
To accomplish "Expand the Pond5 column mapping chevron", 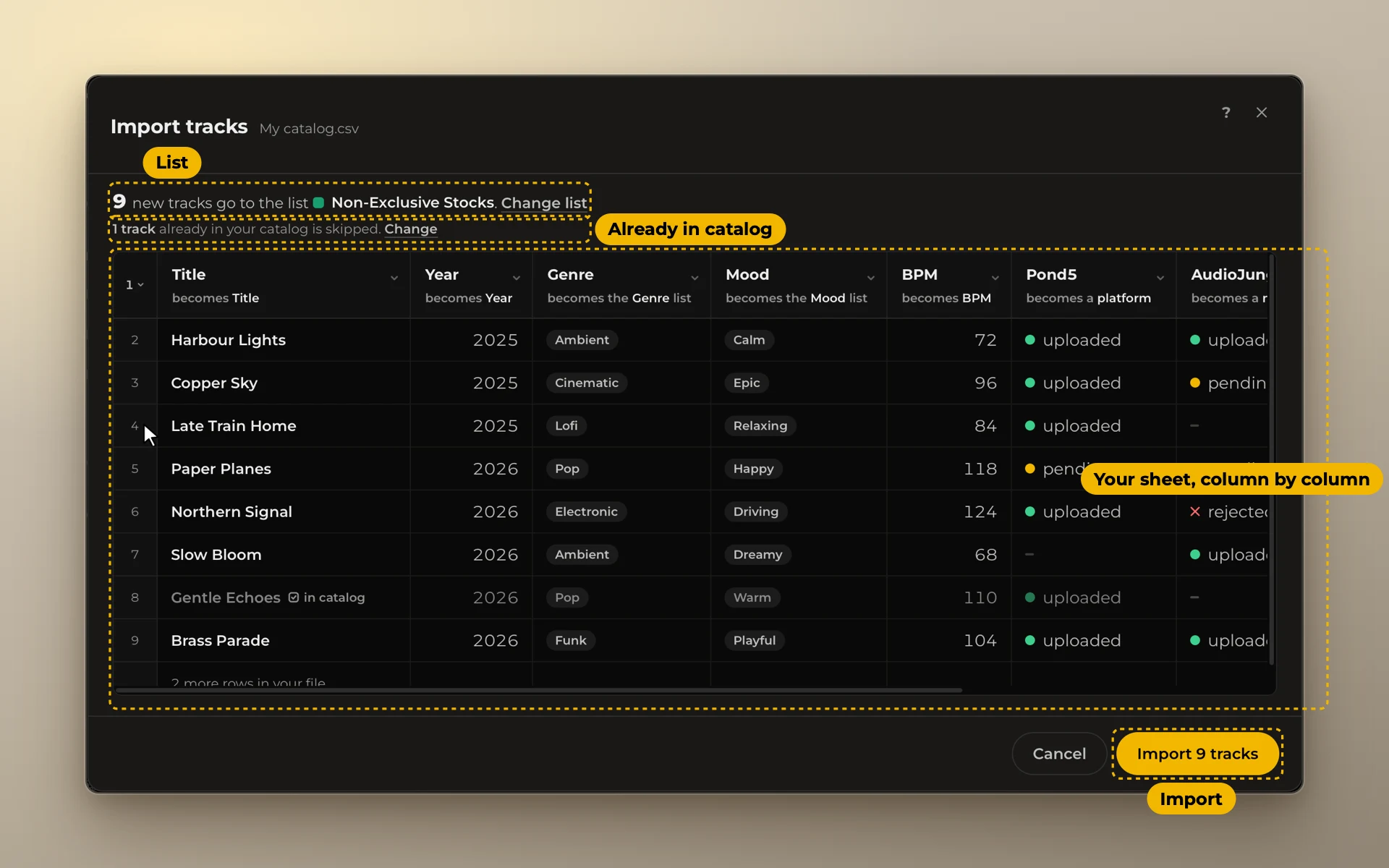I will tap(1160, 278).
